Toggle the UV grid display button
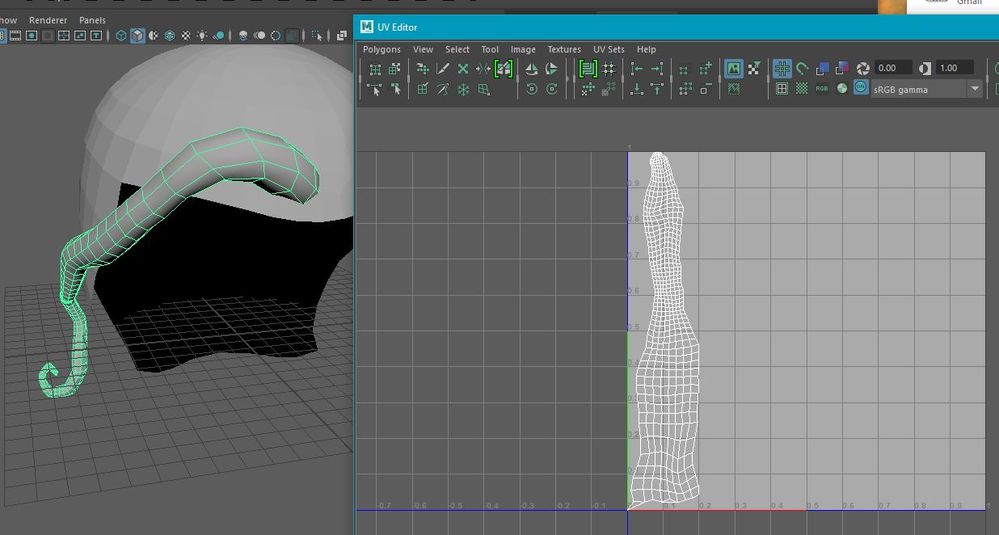 (782, 69)
